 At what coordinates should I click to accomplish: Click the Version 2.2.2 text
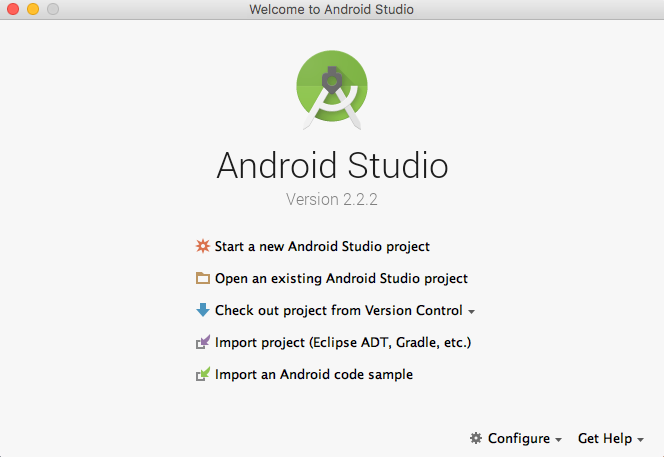pos(332,199)
